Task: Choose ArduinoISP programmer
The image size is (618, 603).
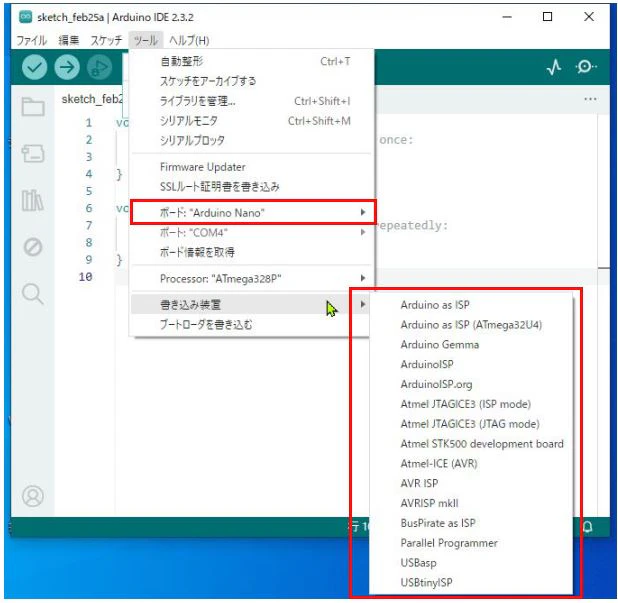Action: (471, 364)
